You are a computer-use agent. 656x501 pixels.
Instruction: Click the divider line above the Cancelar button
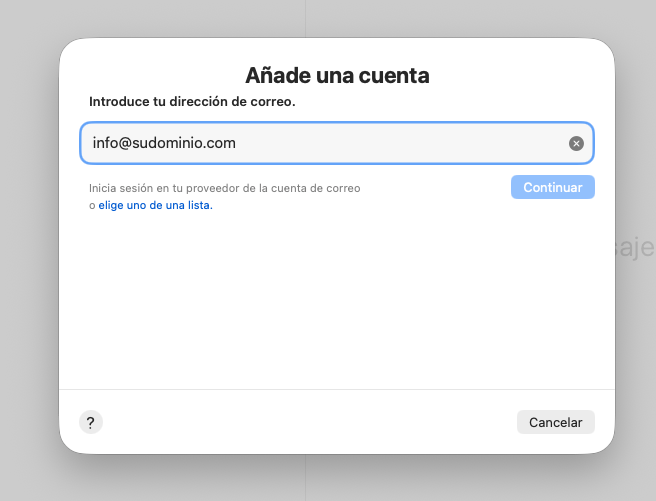tap(336, 389)
